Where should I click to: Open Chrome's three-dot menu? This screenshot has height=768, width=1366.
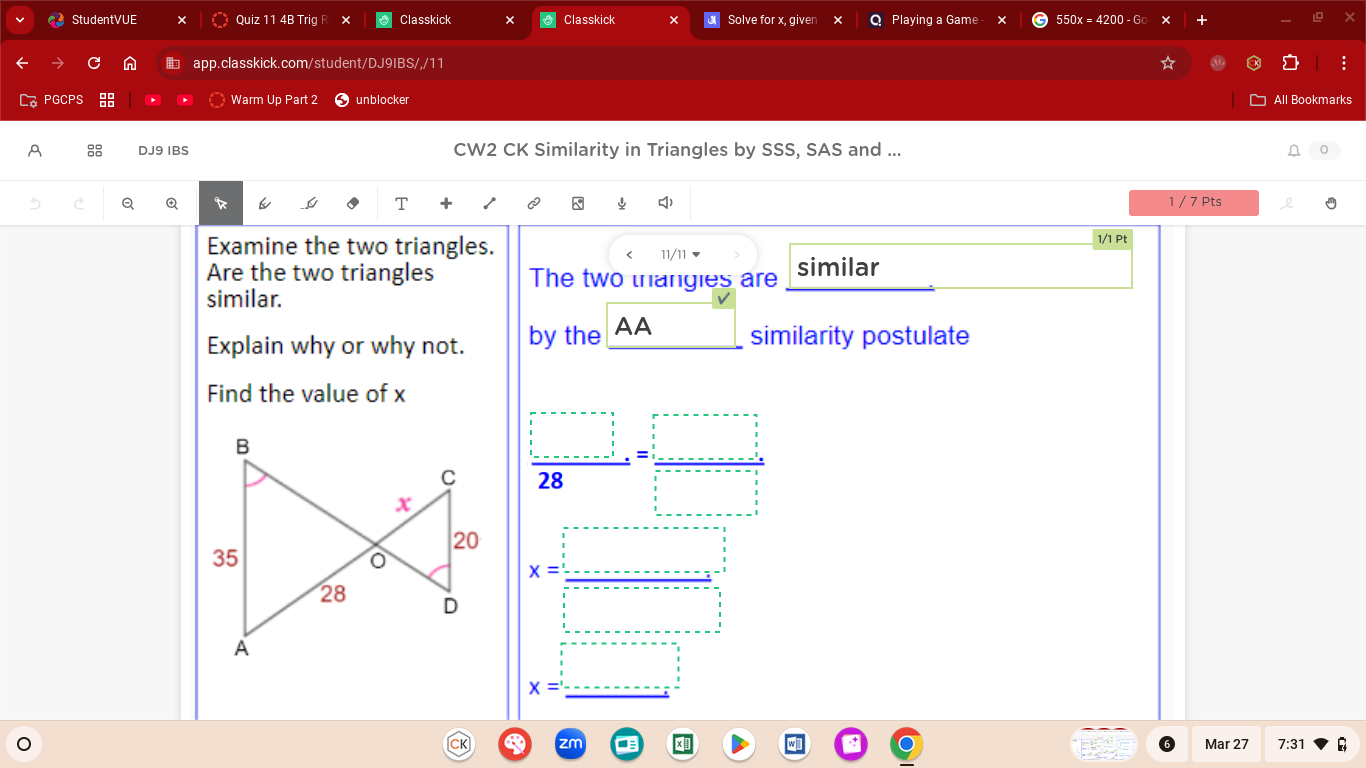[x=1345, y=62]
